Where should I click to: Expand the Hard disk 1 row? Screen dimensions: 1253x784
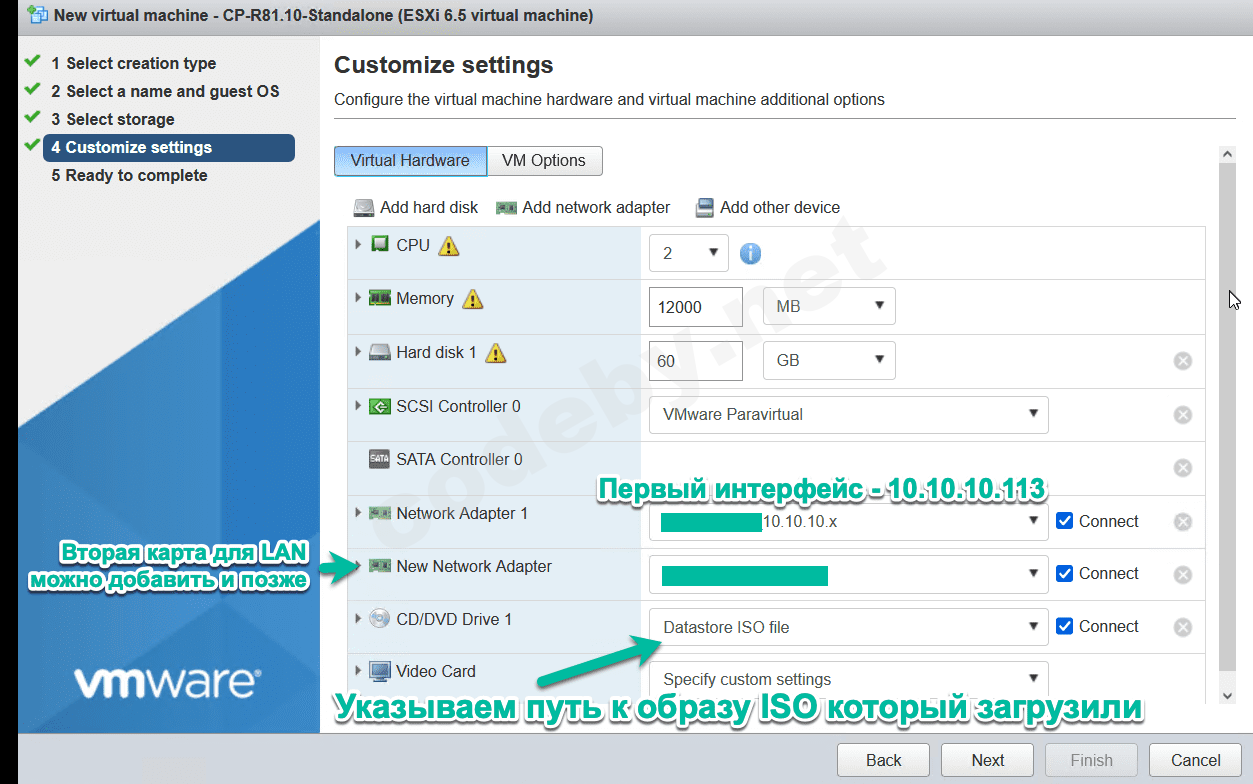pyautogui.click(x=358, y=352)
